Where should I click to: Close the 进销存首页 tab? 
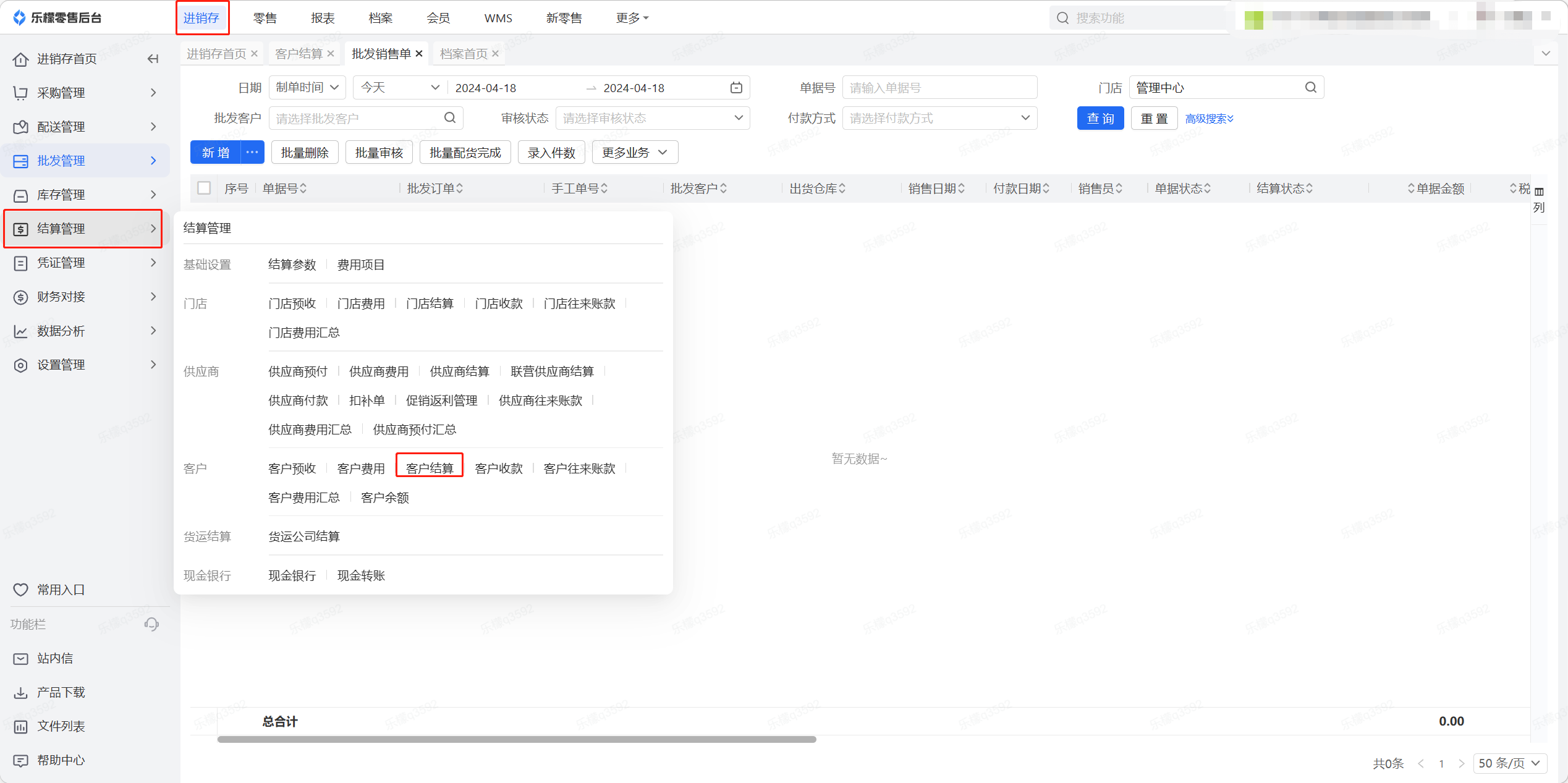point(254,54)
